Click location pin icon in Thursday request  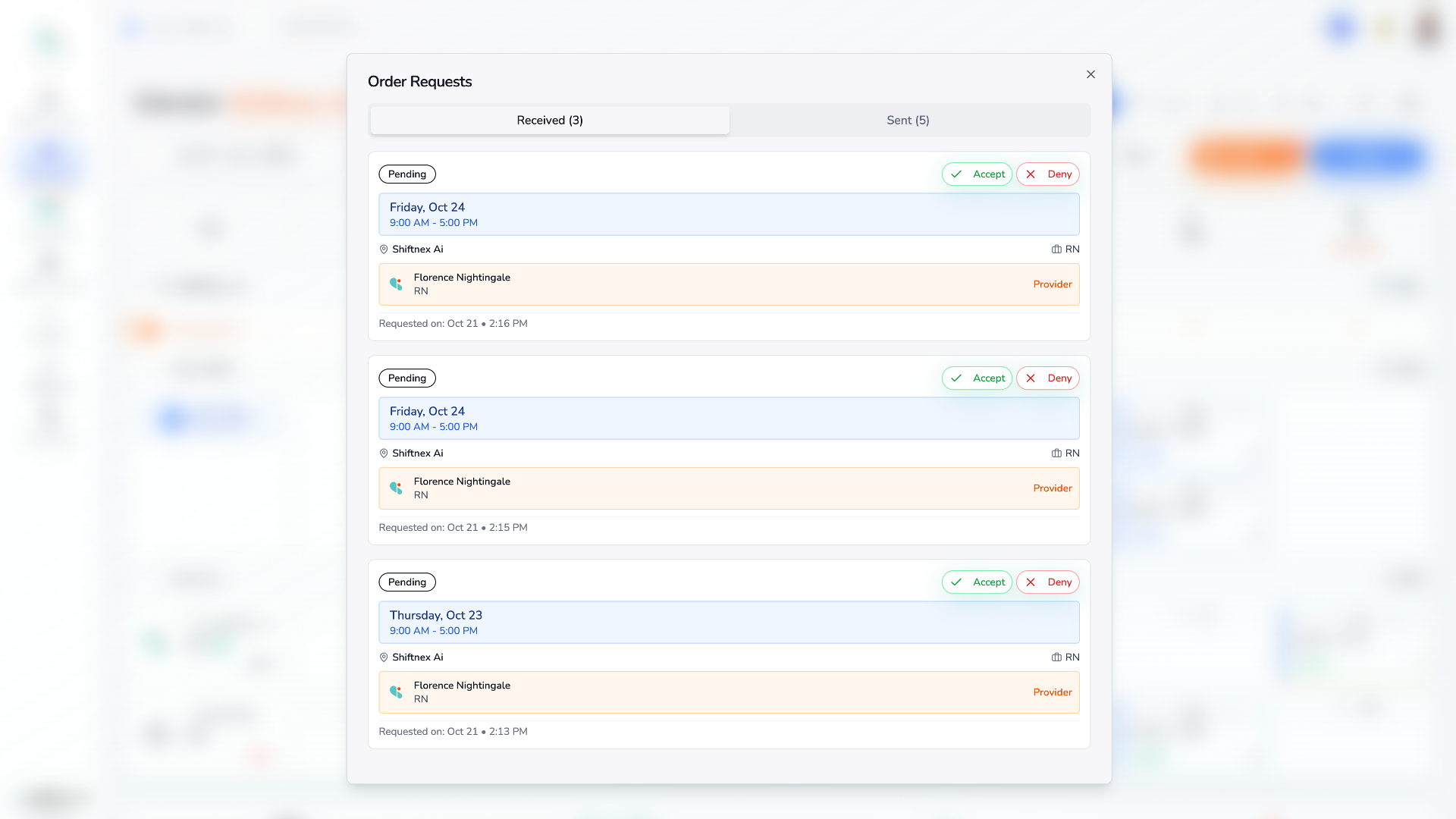pos(384,657)
